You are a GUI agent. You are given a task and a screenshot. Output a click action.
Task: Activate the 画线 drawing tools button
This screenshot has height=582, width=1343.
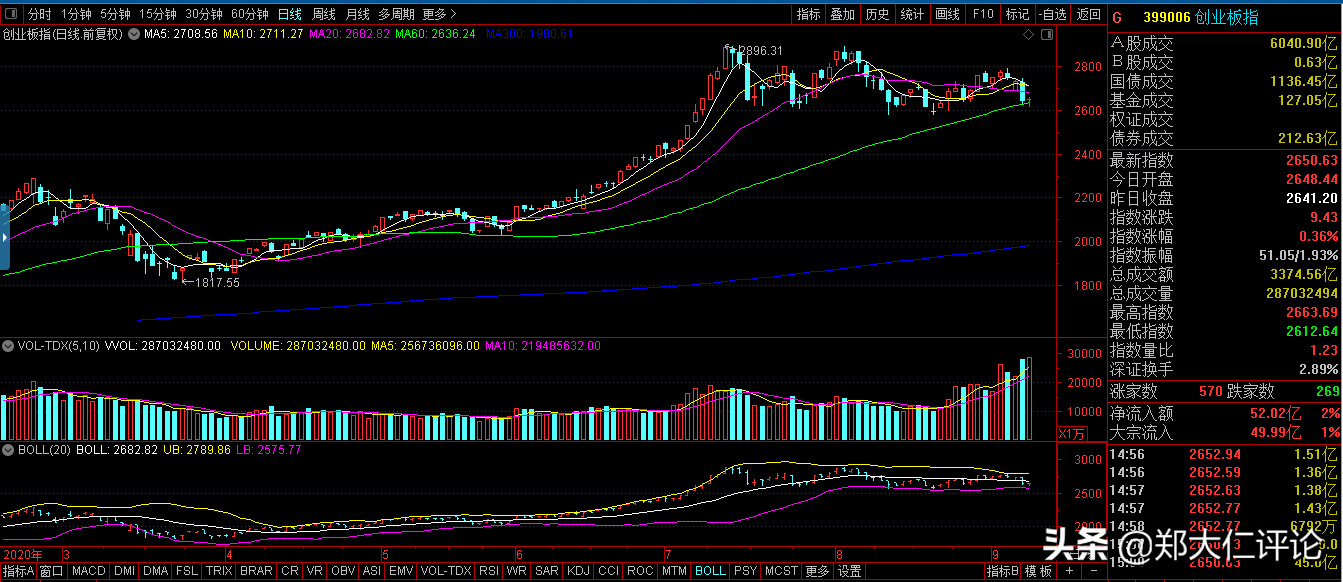click(x=947, y=14)
